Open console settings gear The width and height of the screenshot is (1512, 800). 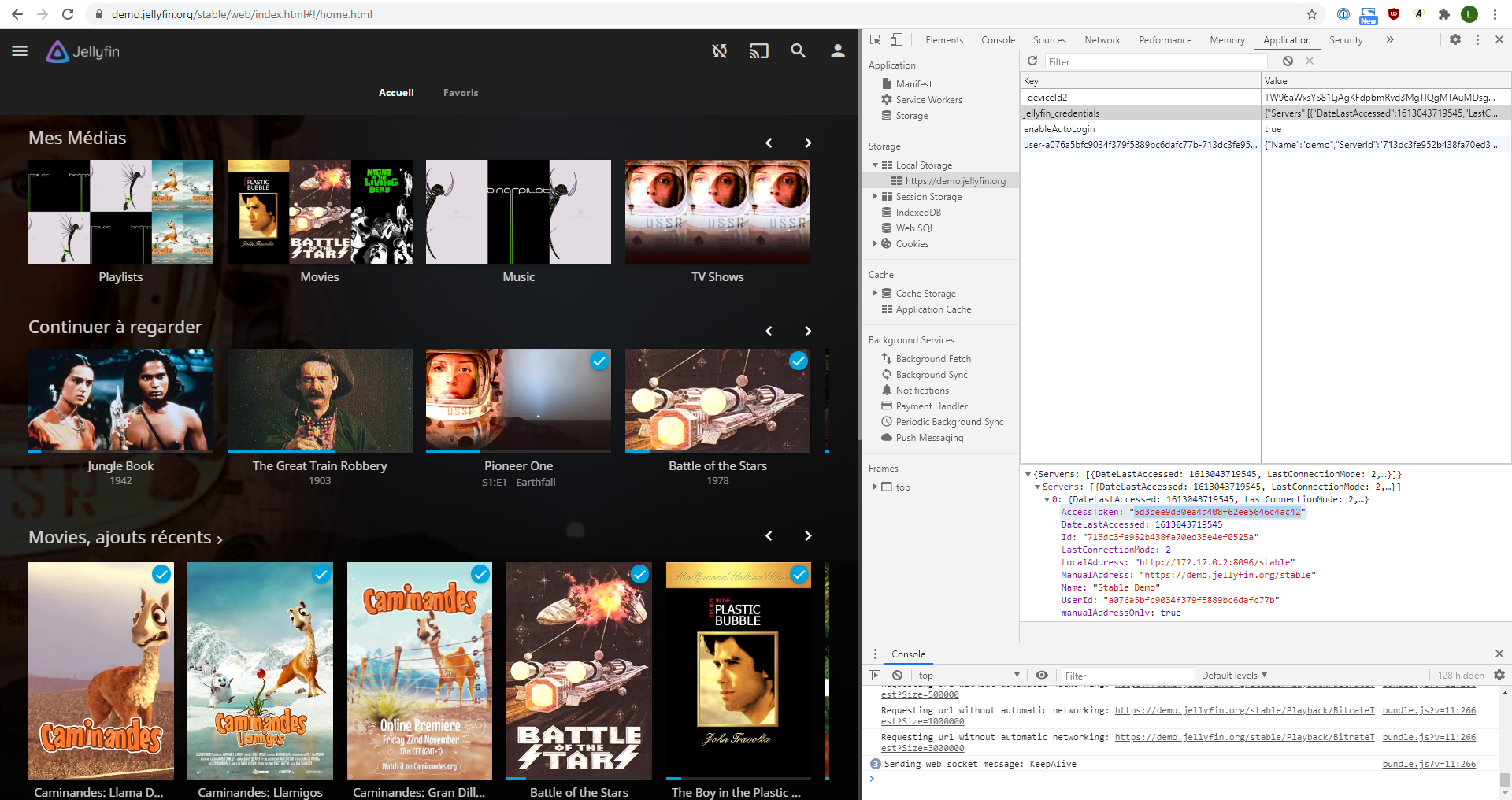(x=1499, y=675)
